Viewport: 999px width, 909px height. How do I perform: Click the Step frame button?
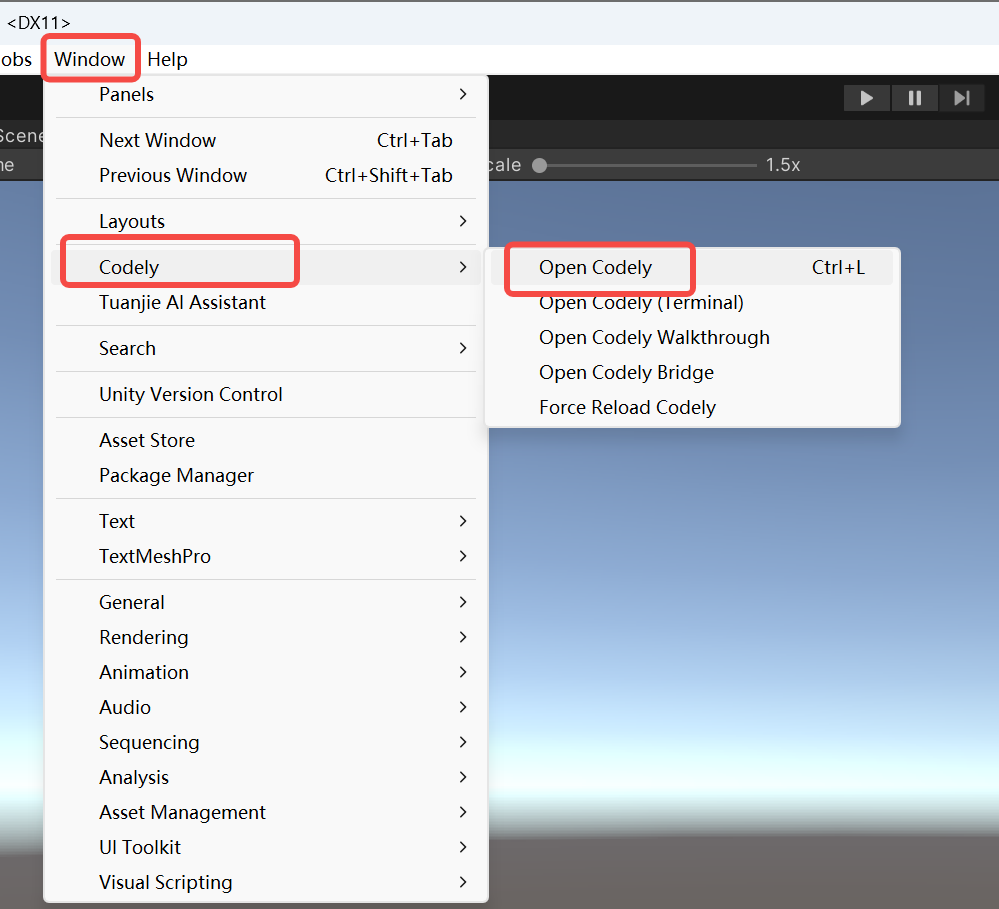click(961, 98)
